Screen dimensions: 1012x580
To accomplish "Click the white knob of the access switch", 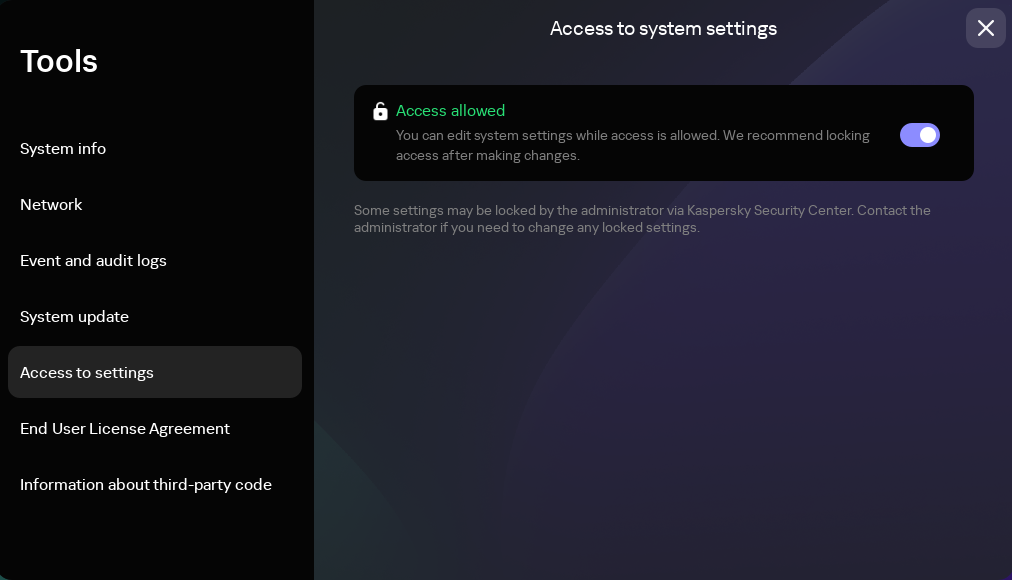I will click(x=928, y=135).
